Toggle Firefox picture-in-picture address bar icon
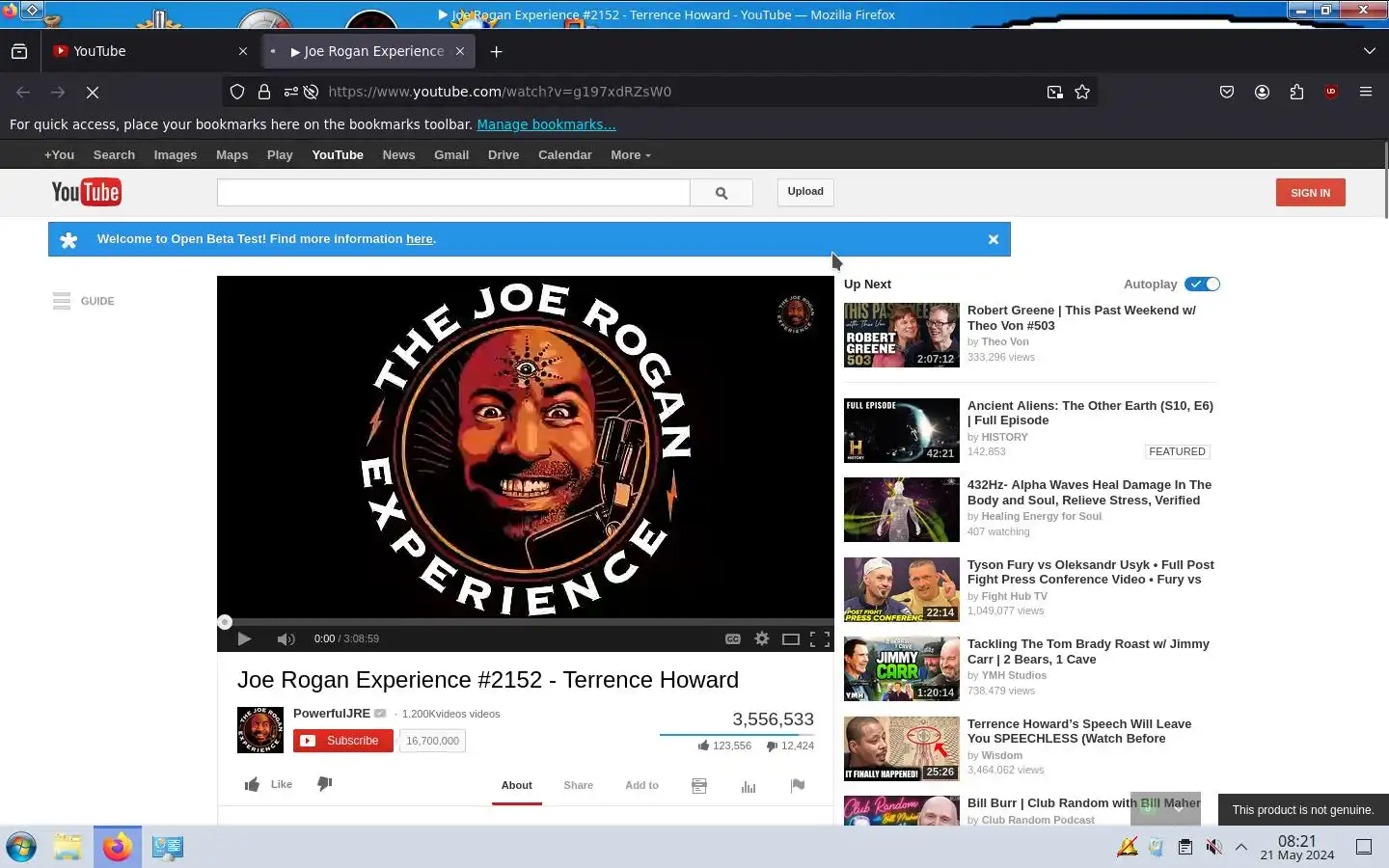 tap(1054, 92)
